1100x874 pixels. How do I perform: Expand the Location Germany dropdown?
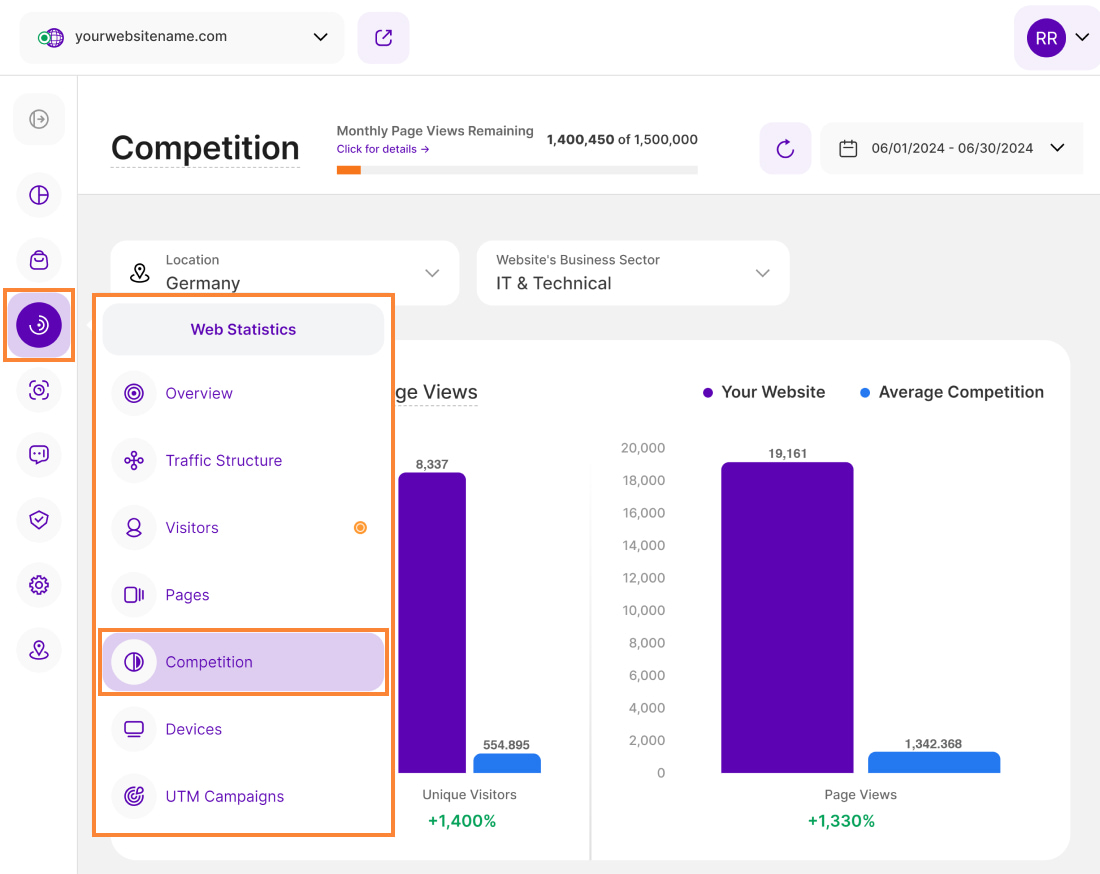click(x=285, y=273)
